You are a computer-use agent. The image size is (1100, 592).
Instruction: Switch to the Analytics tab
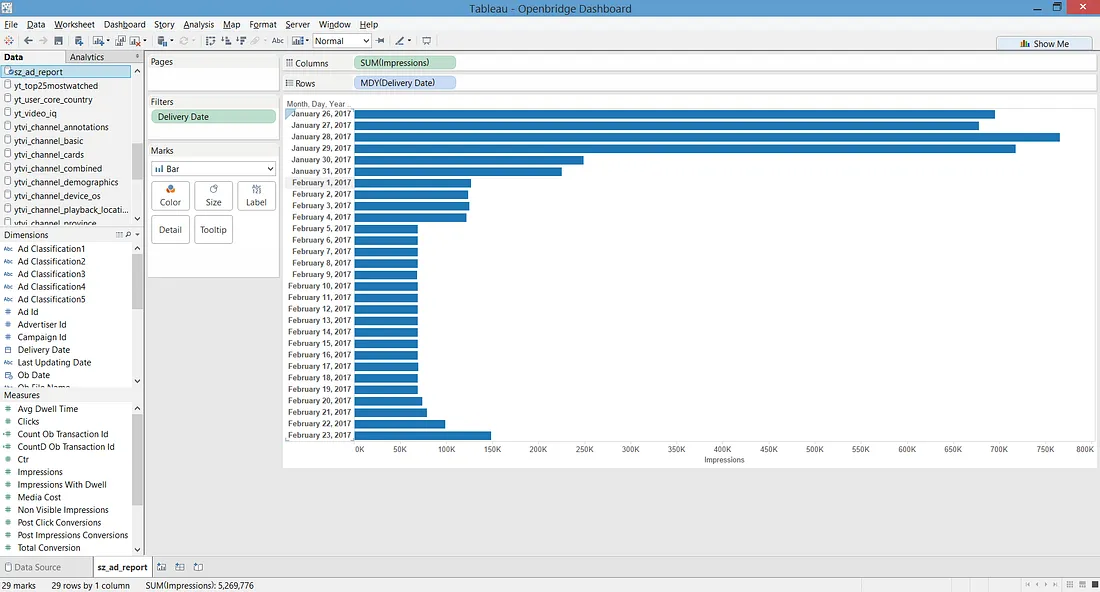[x=87, y=57]
